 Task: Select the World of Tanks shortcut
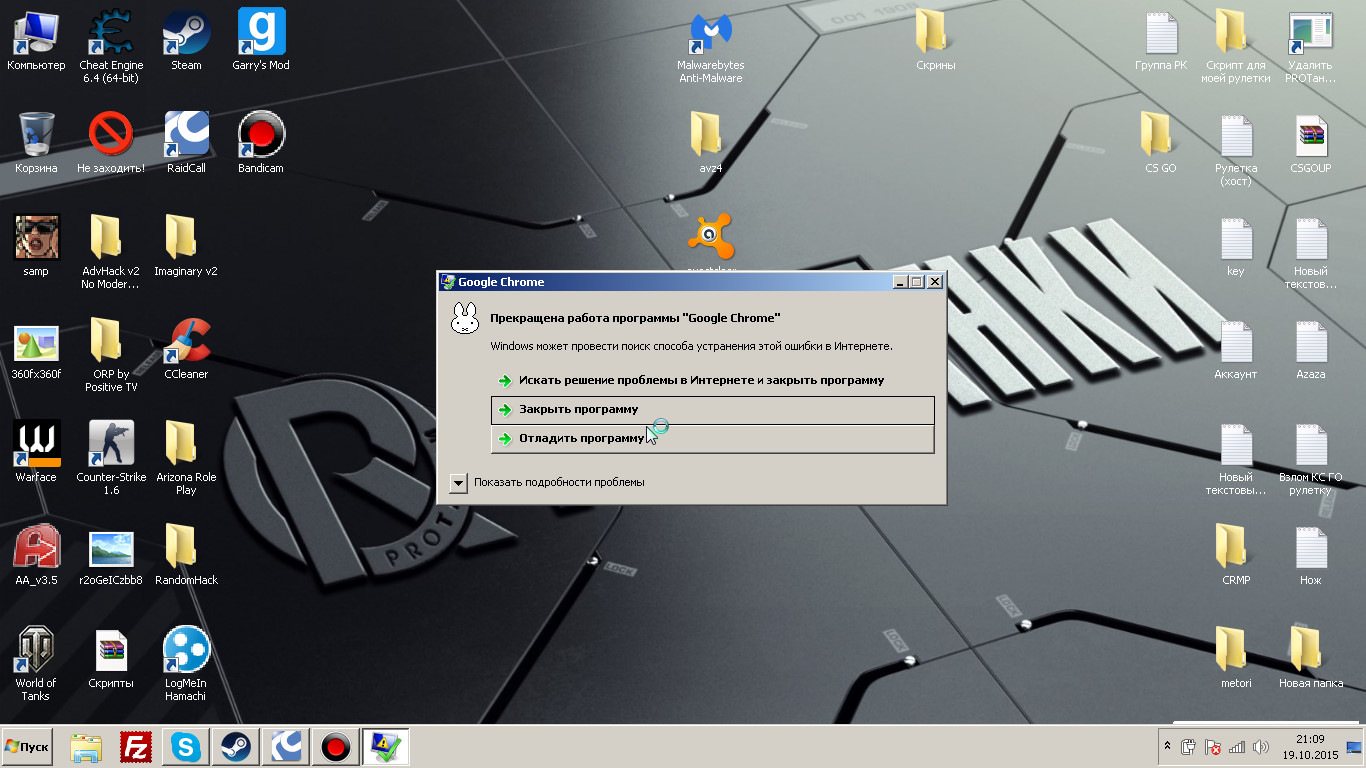coord(36,664)
